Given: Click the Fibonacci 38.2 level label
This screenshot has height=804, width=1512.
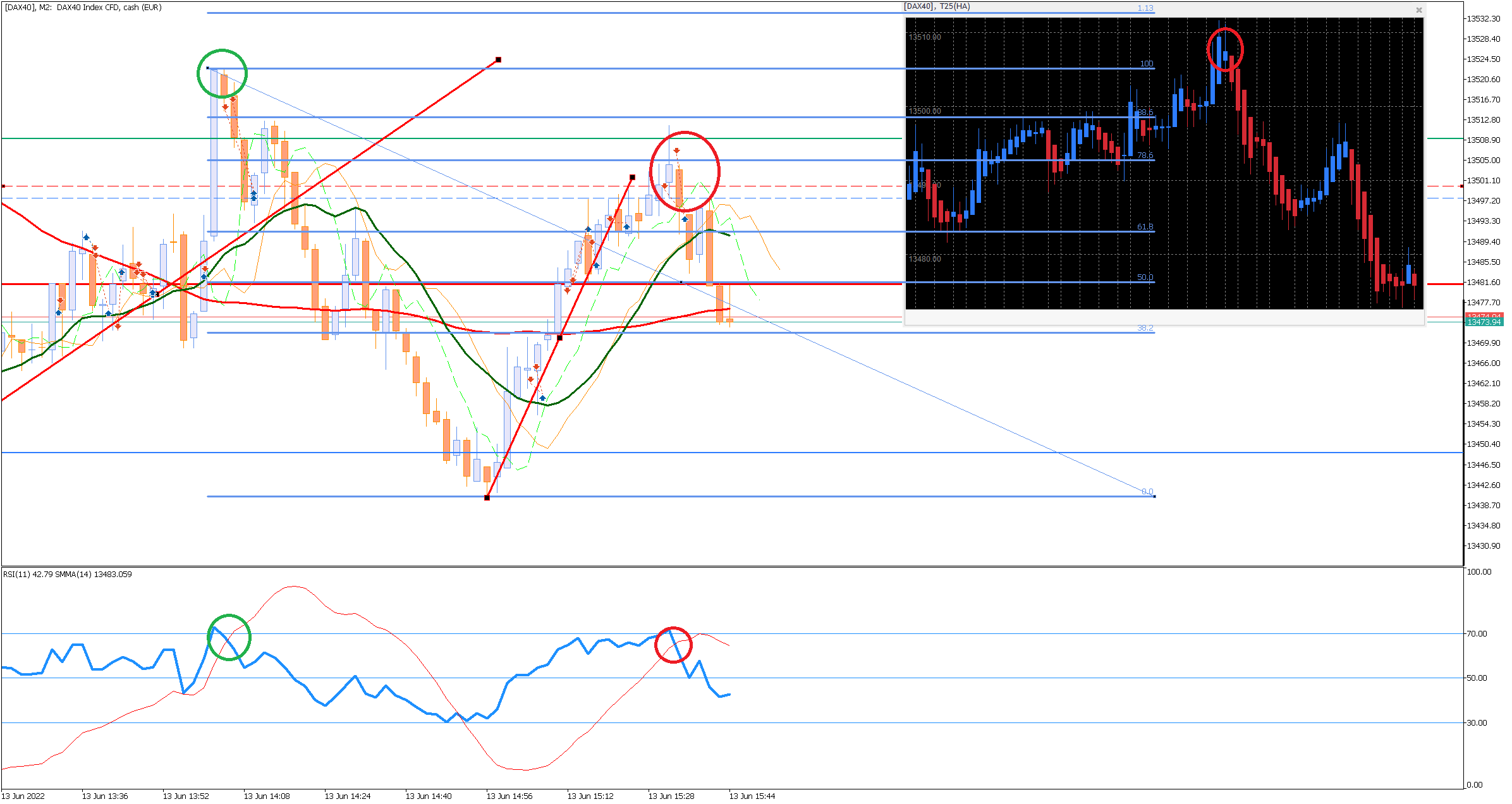Looking at the screenshot, I should click(x=1145, y=328).
